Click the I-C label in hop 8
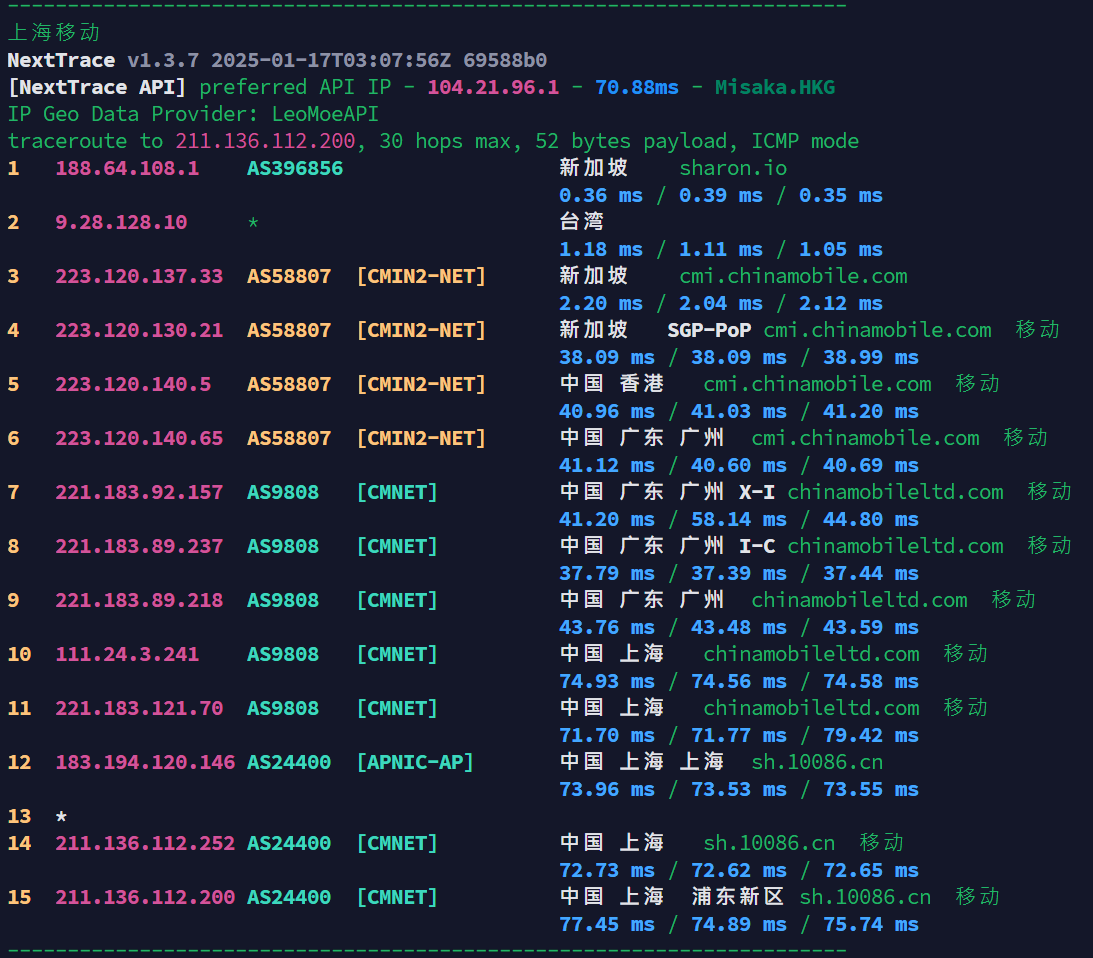 756,546
